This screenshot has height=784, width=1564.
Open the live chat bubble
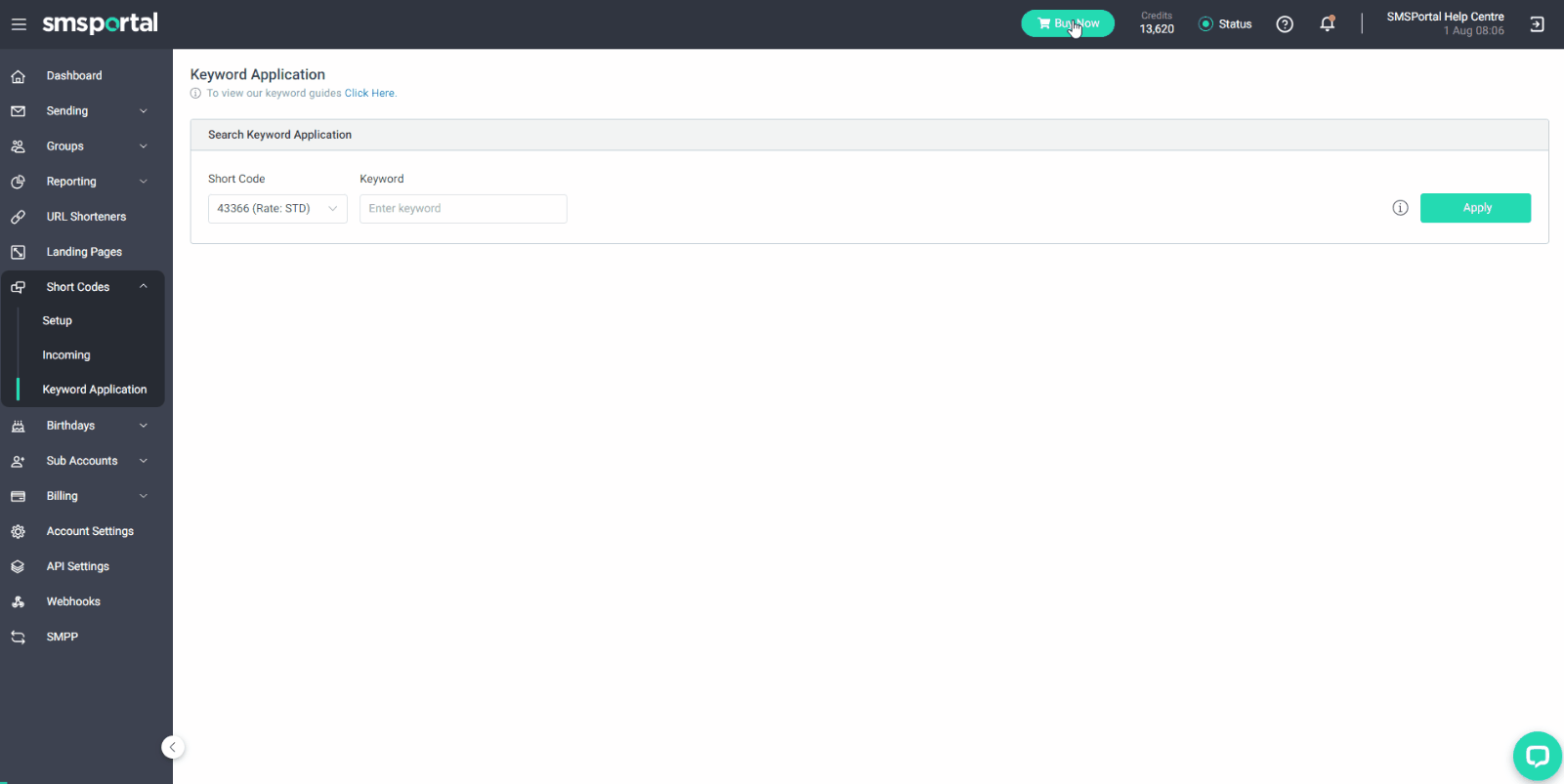tap(1537, 757)
